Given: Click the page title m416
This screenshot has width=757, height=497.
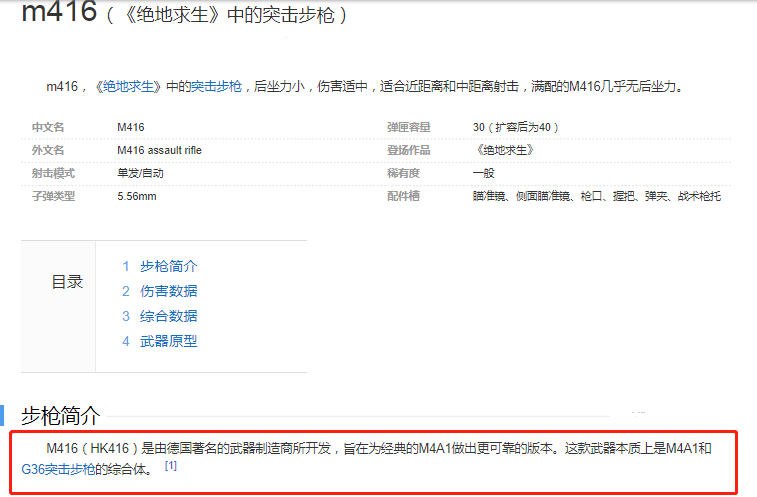Looking at the screenshot, I should [59, 12].
